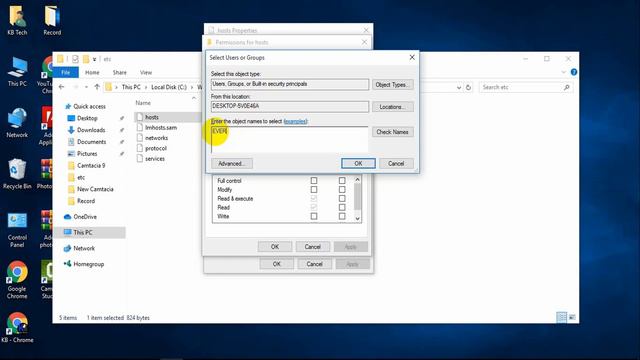Click the Downloads arrow icon in sidebar
Viewport: 640px width, 360px height.
tap(71, 130)
